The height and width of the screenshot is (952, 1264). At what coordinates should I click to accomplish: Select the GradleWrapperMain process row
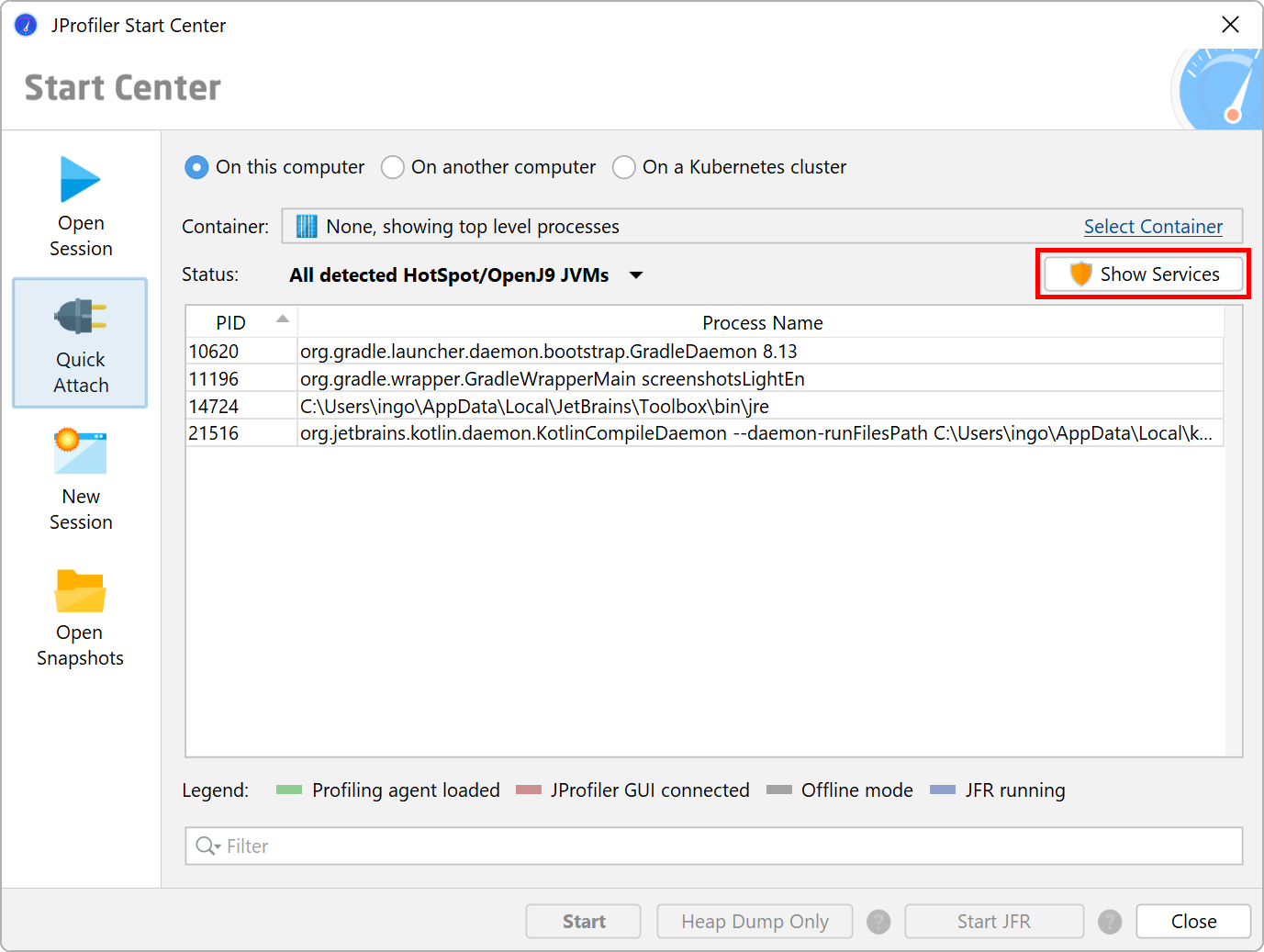tap(705, 378)
